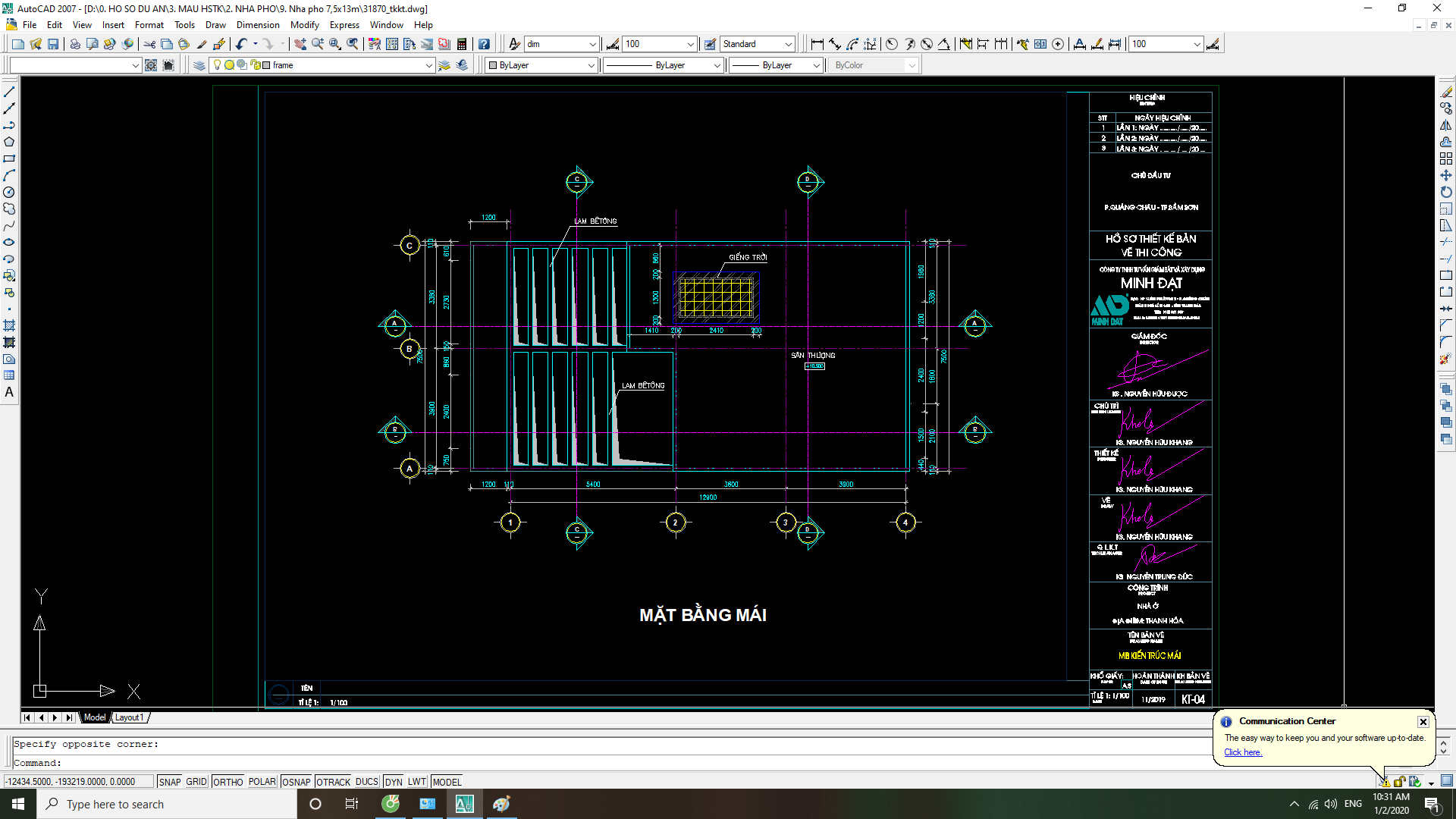Screen dimensions: 1456x819
Task: Select the Line draw tool
Action: tap(9, 92)
